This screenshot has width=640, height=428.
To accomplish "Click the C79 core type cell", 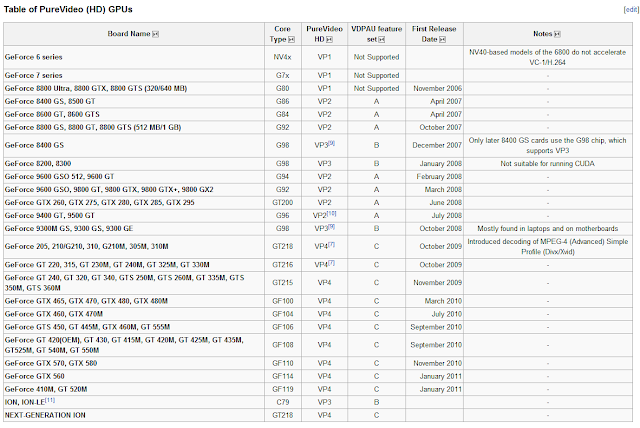I will [282, 402].
